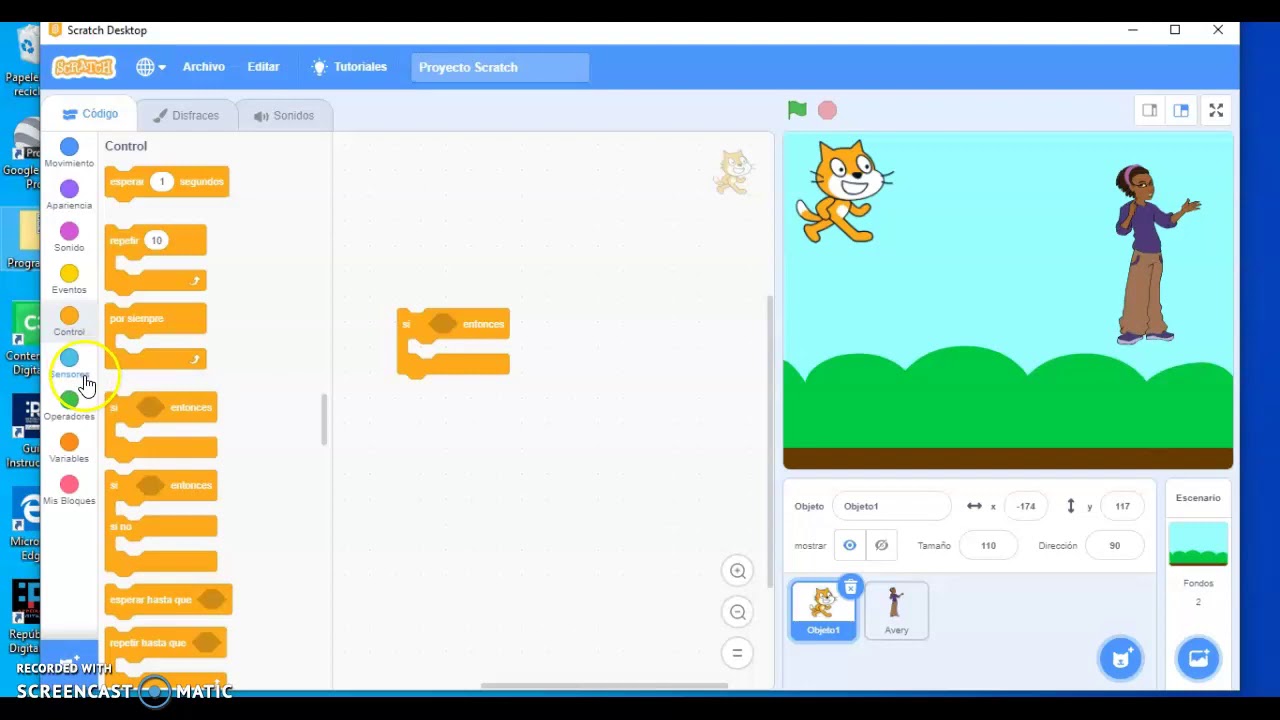Zoom in on the code workspace
This screenshot has height=720, width=1280.
point(738,571)
